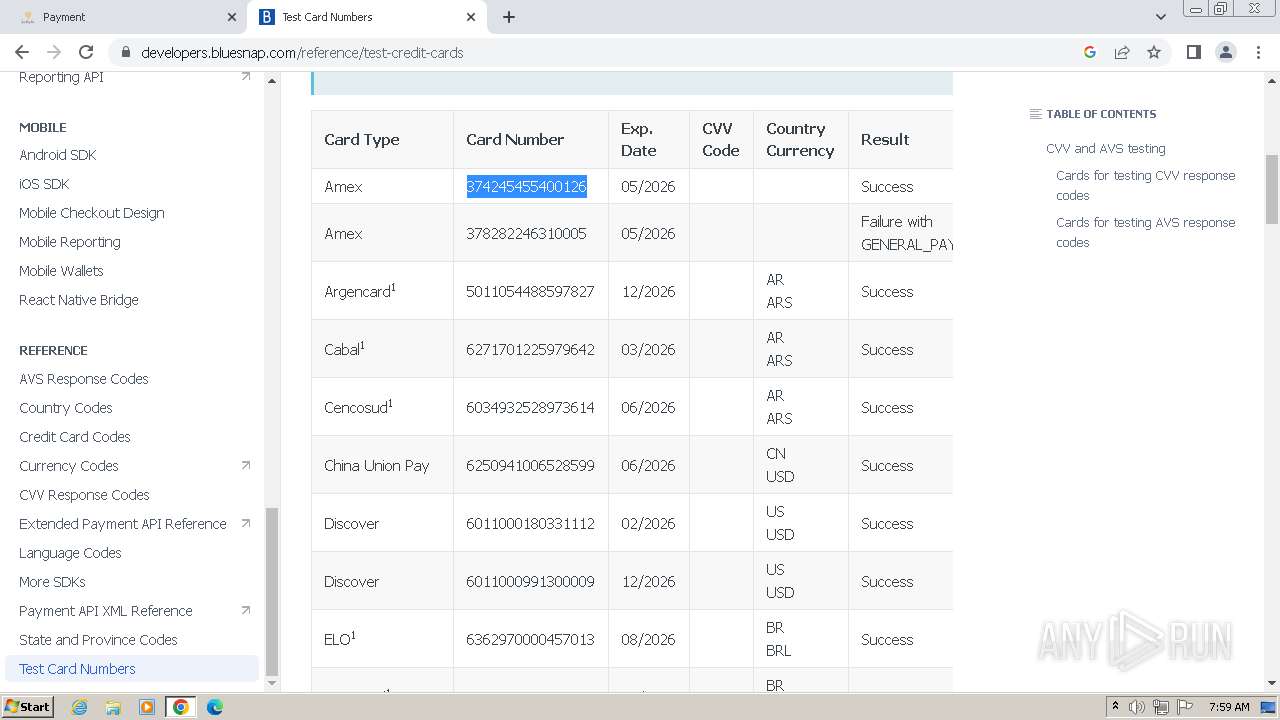Jump to Cards for testing AVS response codes
Image resolution: width=1280 pixels, height=720 pixels.
[1146, 232]
